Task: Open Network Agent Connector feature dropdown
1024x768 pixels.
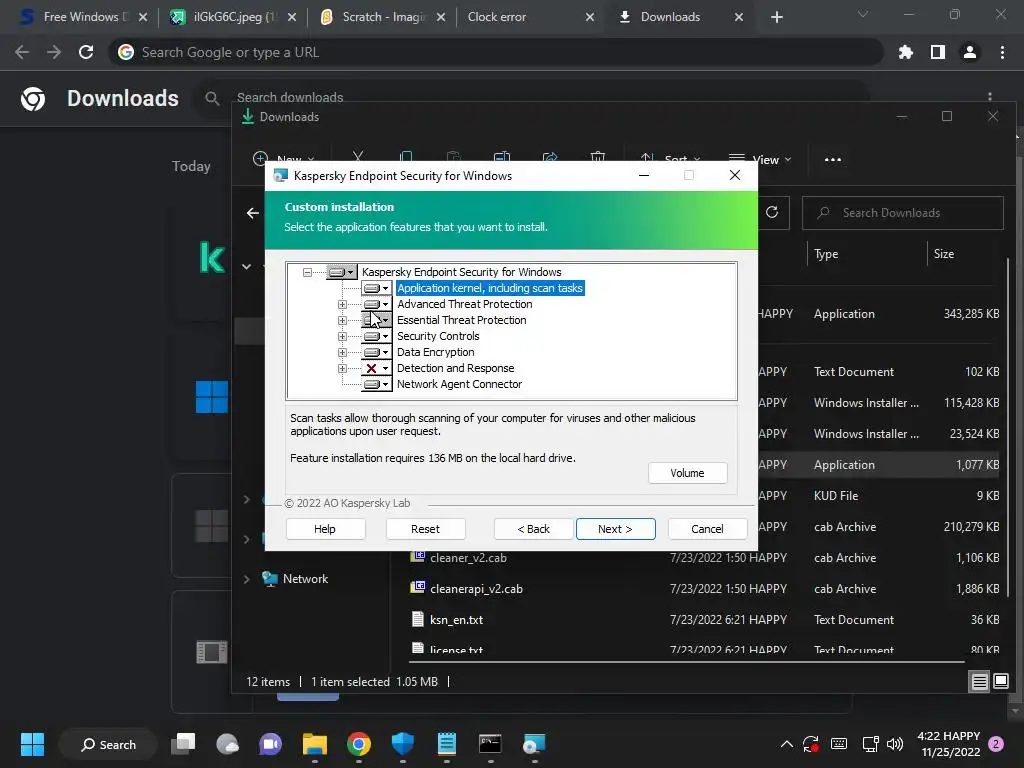Action: click(x=376, y=385)
